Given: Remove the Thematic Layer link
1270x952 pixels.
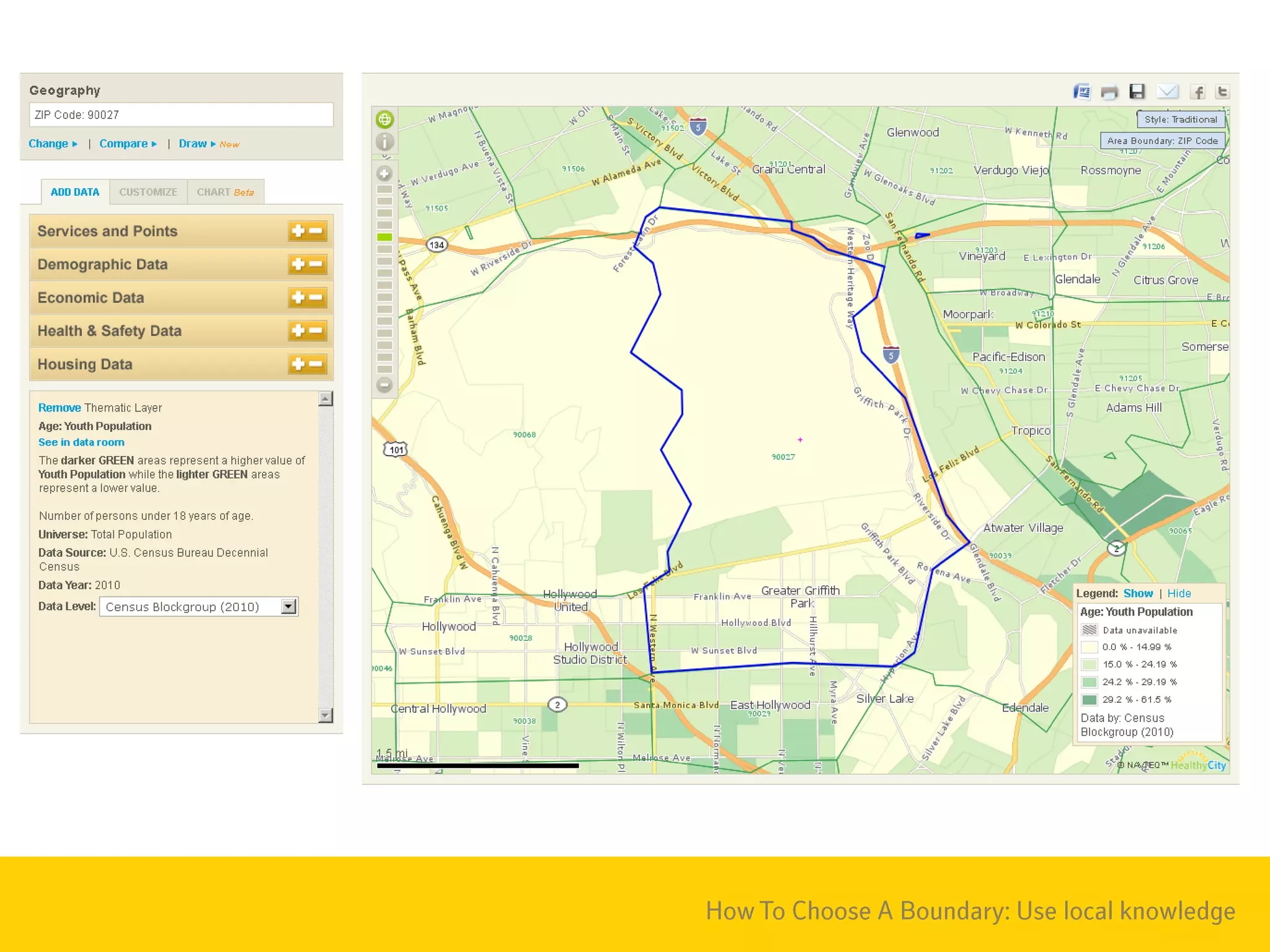Looking at the screenshot, I should click(60, 407).
